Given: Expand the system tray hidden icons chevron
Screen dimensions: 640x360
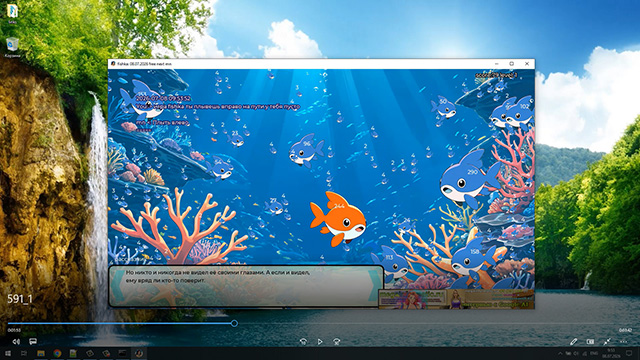Looking at the screenshot, I should coord(560,353).
